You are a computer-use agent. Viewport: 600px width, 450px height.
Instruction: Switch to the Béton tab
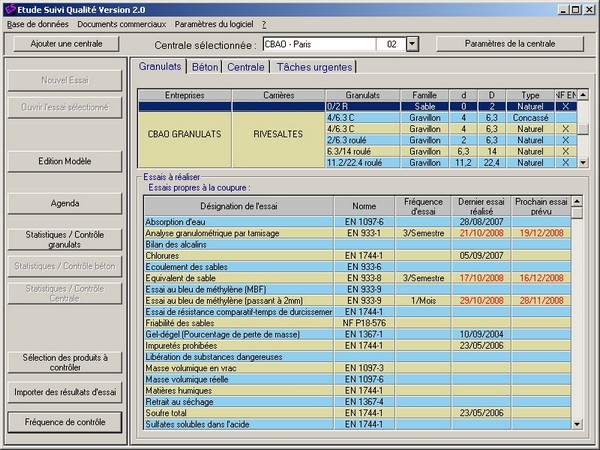[205, 67]
